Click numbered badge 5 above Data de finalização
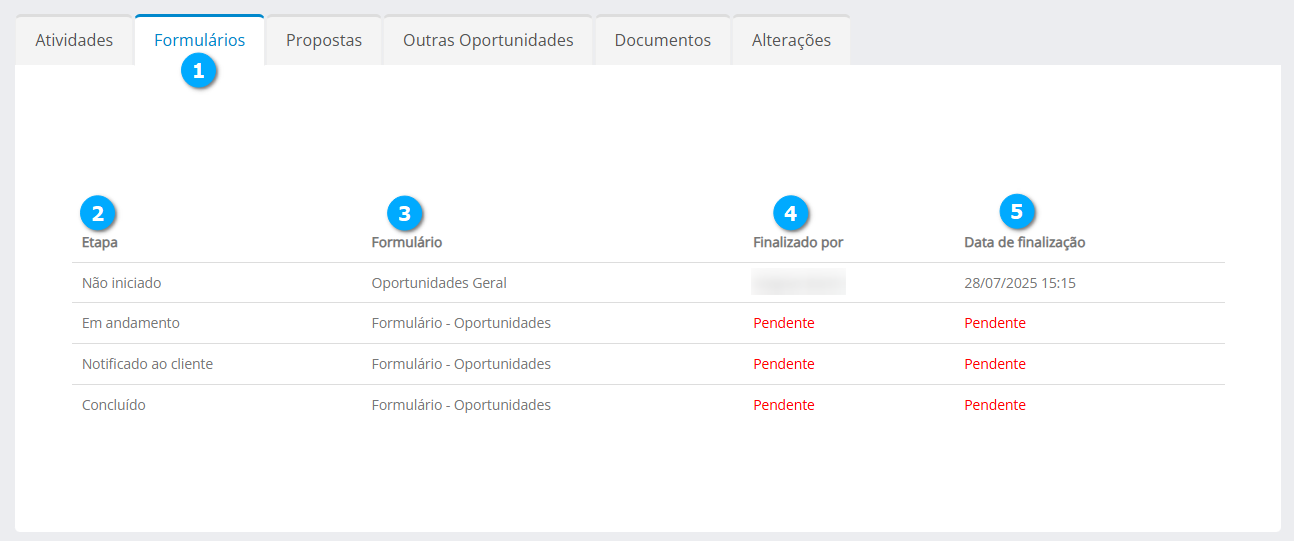Image resolution: width=1294 pixels, height=541 pixels. pyautogui.click(x=1017, y=212)
